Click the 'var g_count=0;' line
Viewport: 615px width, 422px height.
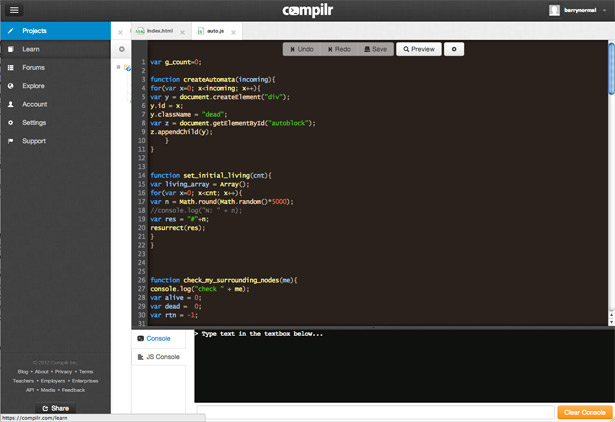[x=176, y=62]
